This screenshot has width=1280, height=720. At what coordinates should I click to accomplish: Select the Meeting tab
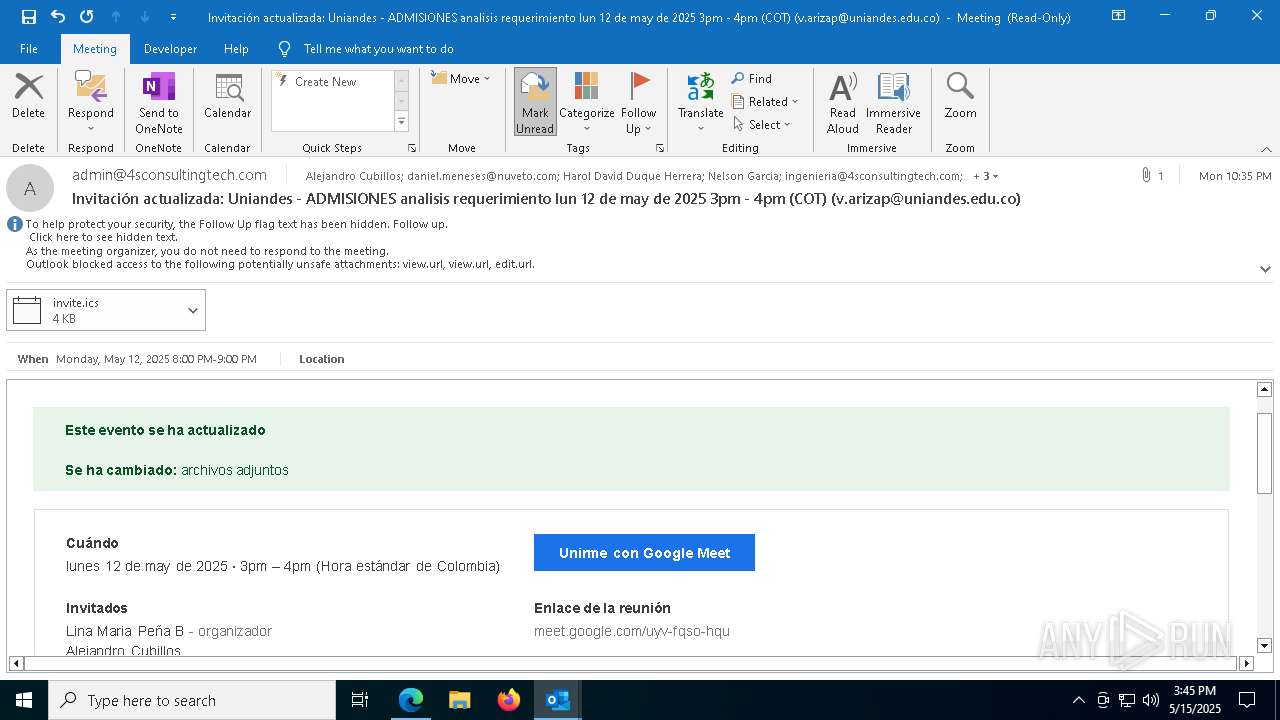(x=95, y=49)
